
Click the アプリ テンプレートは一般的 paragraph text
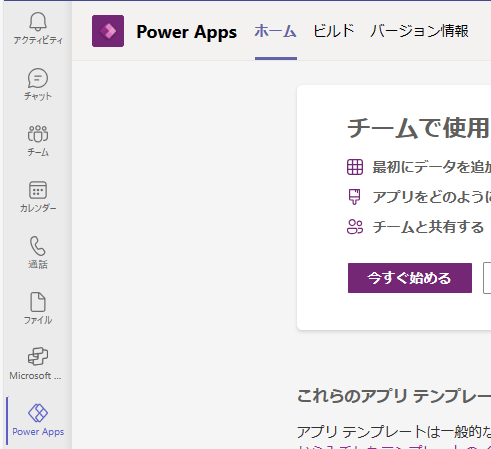point(394,432)
